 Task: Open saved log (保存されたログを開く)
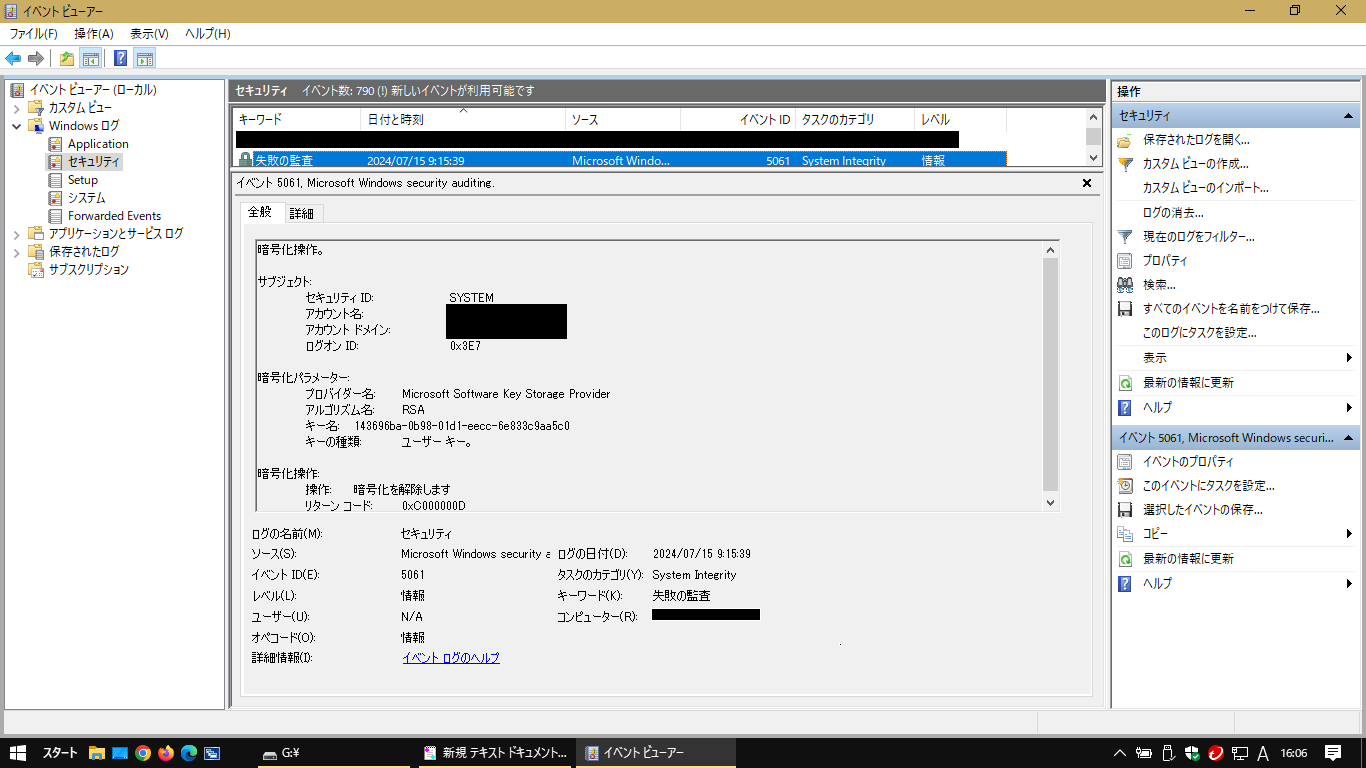[1196, 140]
